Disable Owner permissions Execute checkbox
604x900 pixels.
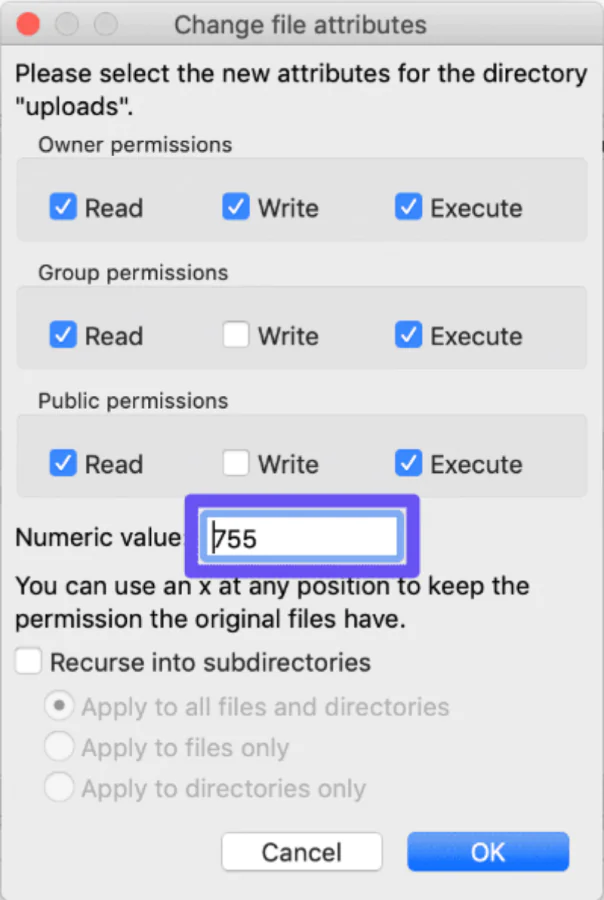[409, 207]
